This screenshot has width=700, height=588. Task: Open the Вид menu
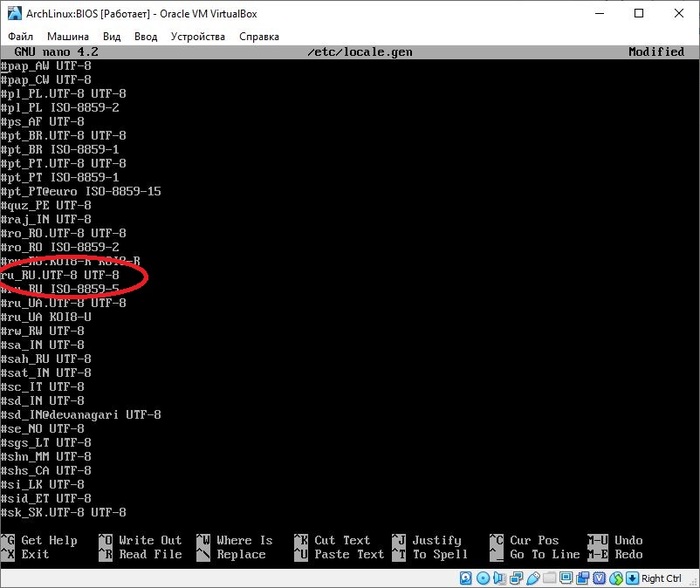coord(112,36)
